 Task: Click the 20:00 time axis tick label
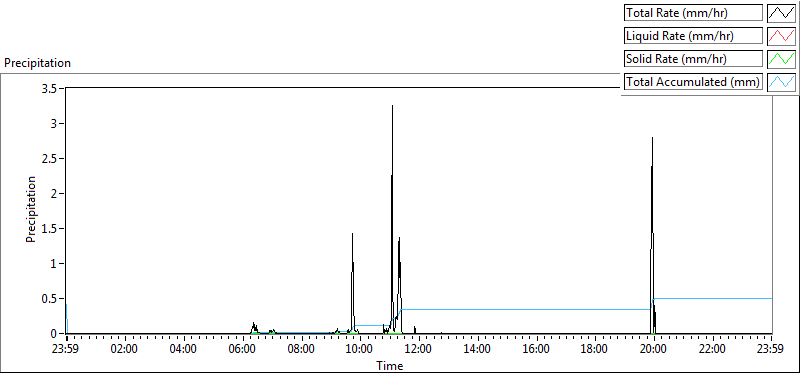[654, 350]
